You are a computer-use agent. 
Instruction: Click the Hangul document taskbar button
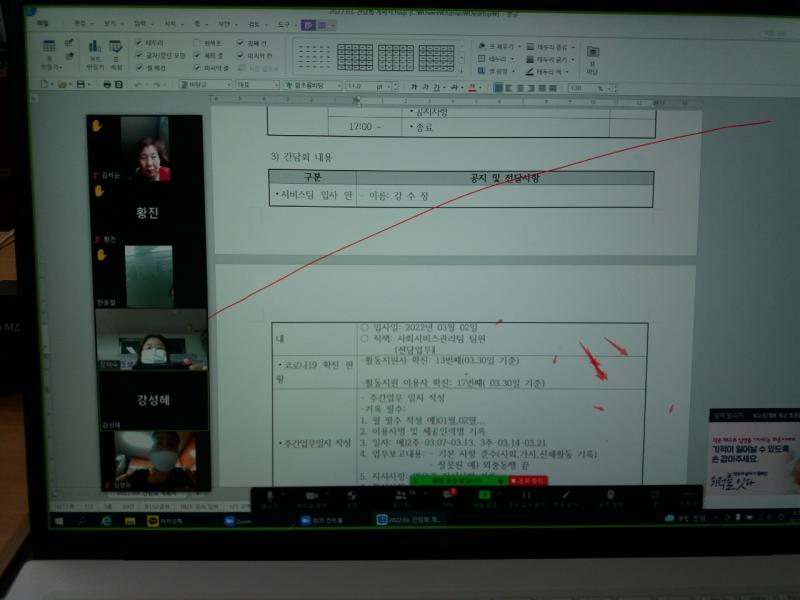(409, 520)
